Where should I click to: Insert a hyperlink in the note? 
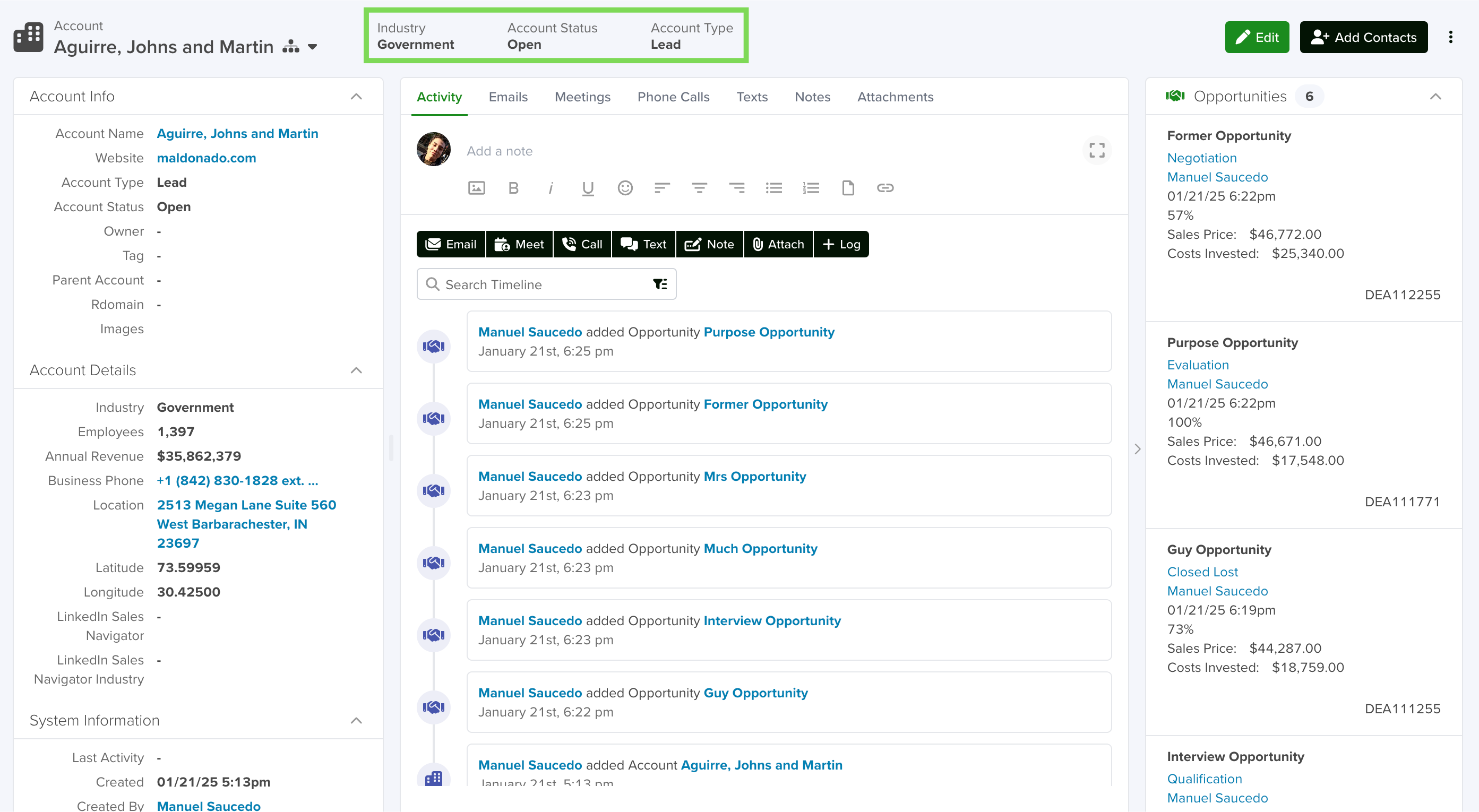click(x=885, y=188)
